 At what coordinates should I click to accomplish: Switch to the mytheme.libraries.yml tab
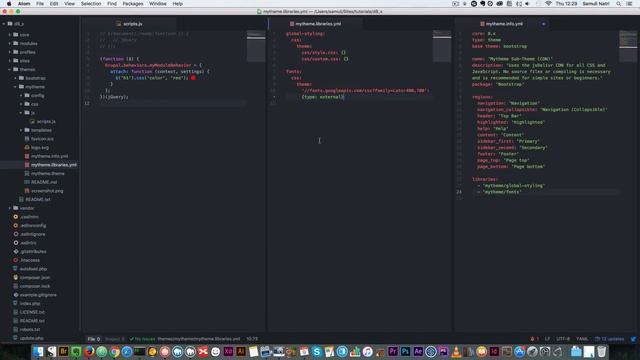pyautogui.click(x=315, y=24)
